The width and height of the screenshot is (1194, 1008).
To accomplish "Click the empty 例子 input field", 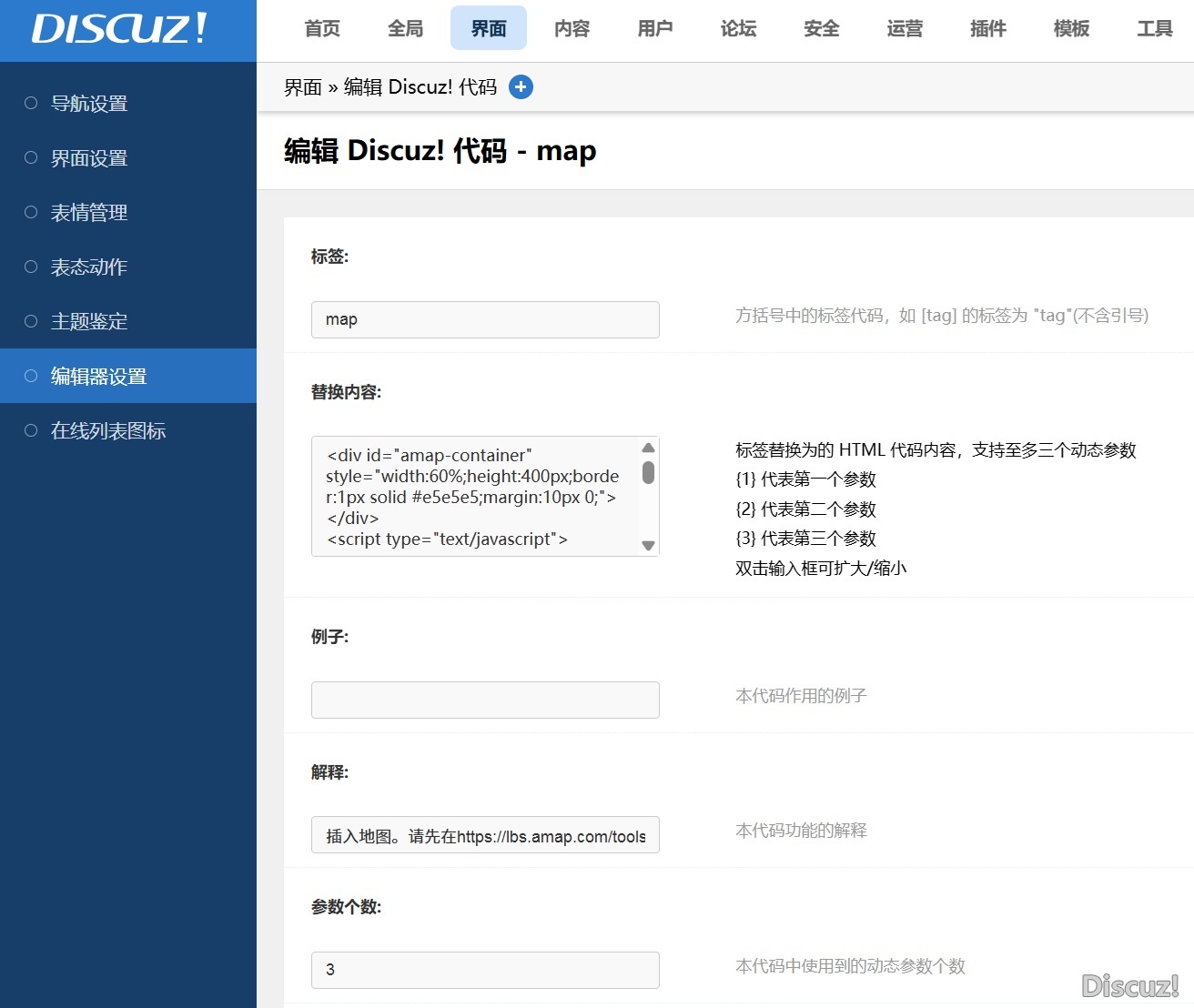I will click(x=485, y=700).
